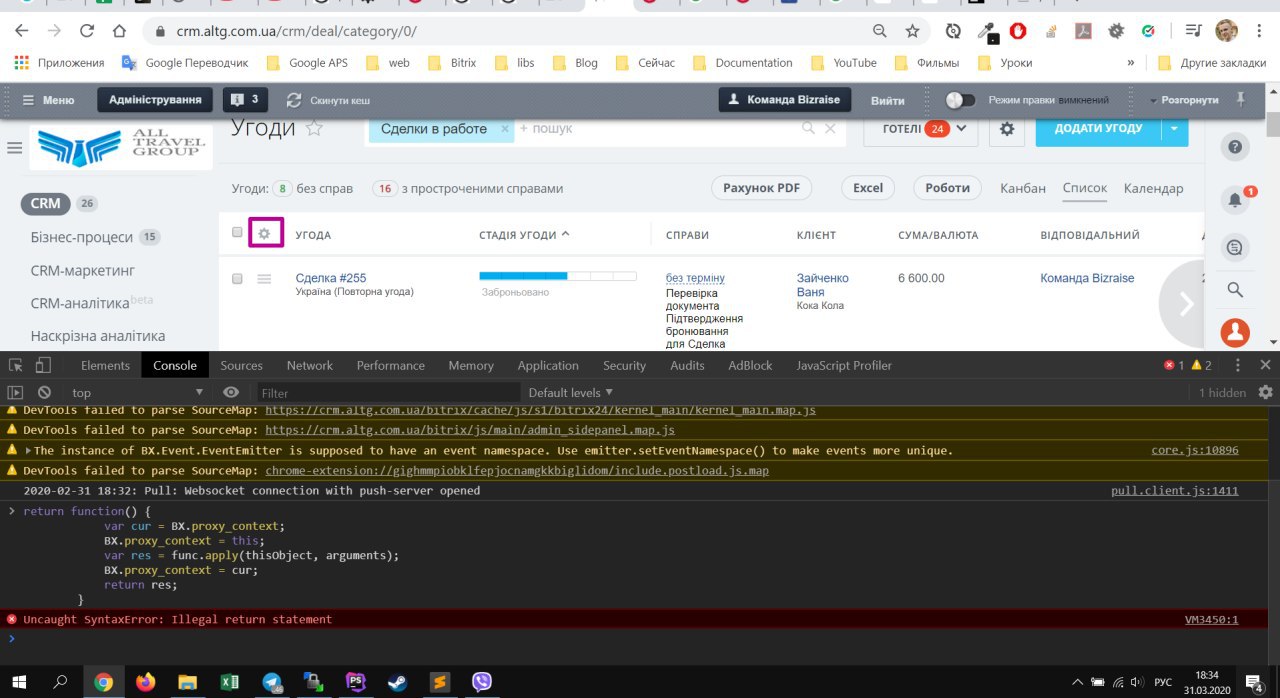Remove the Сделки в работе filter chip
Screen dimensions: 1280x698
click(x=505, y=129)
